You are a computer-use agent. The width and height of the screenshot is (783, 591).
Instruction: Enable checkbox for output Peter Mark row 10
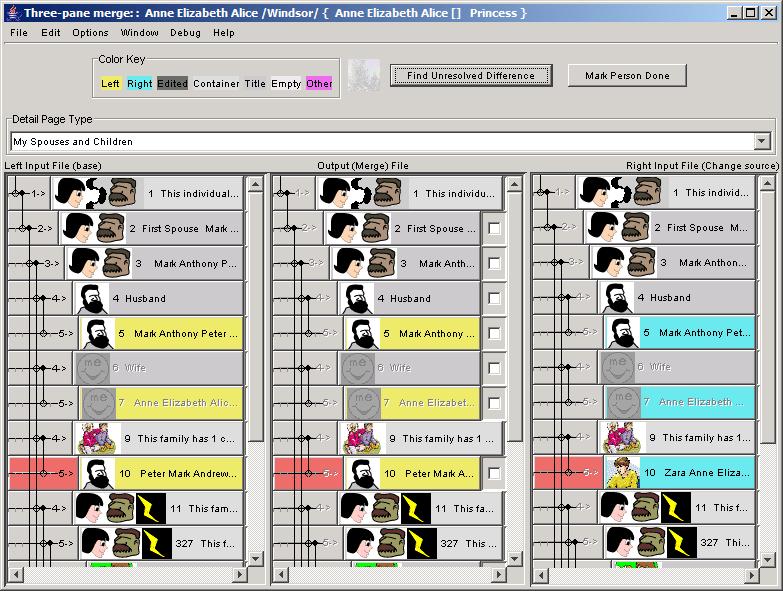[x=494, y=473]
